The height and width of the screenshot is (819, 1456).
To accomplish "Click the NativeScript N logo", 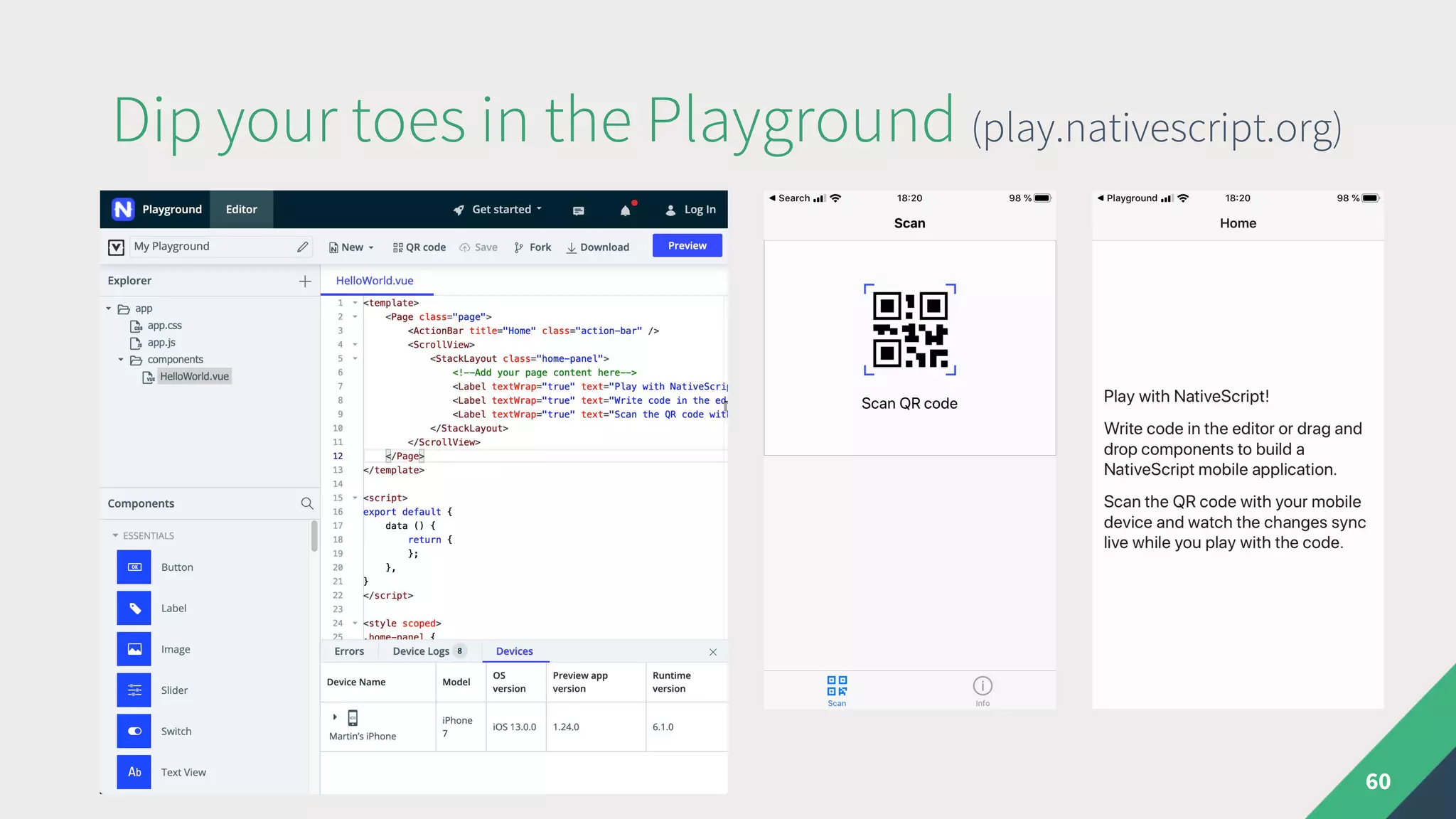I will 123,209.
